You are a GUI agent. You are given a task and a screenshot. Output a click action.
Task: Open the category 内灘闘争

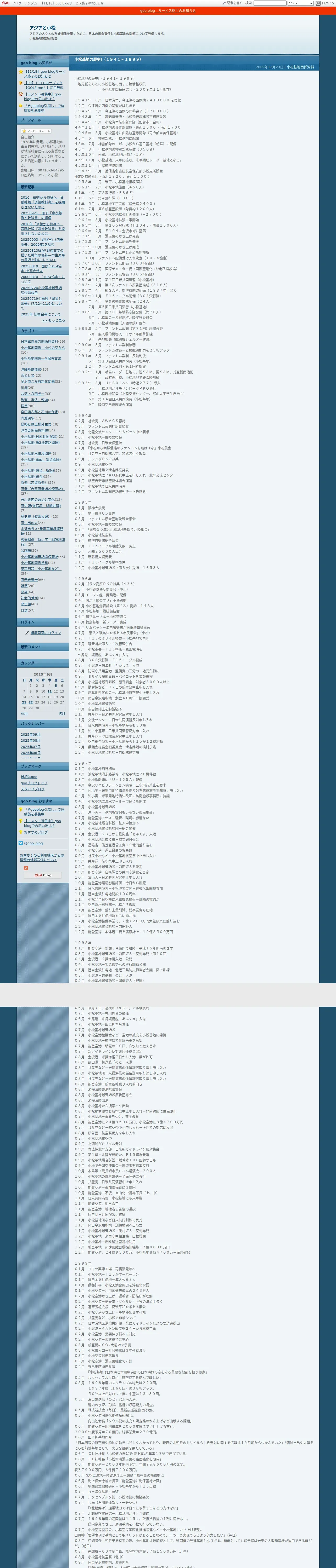coord(27,418)
